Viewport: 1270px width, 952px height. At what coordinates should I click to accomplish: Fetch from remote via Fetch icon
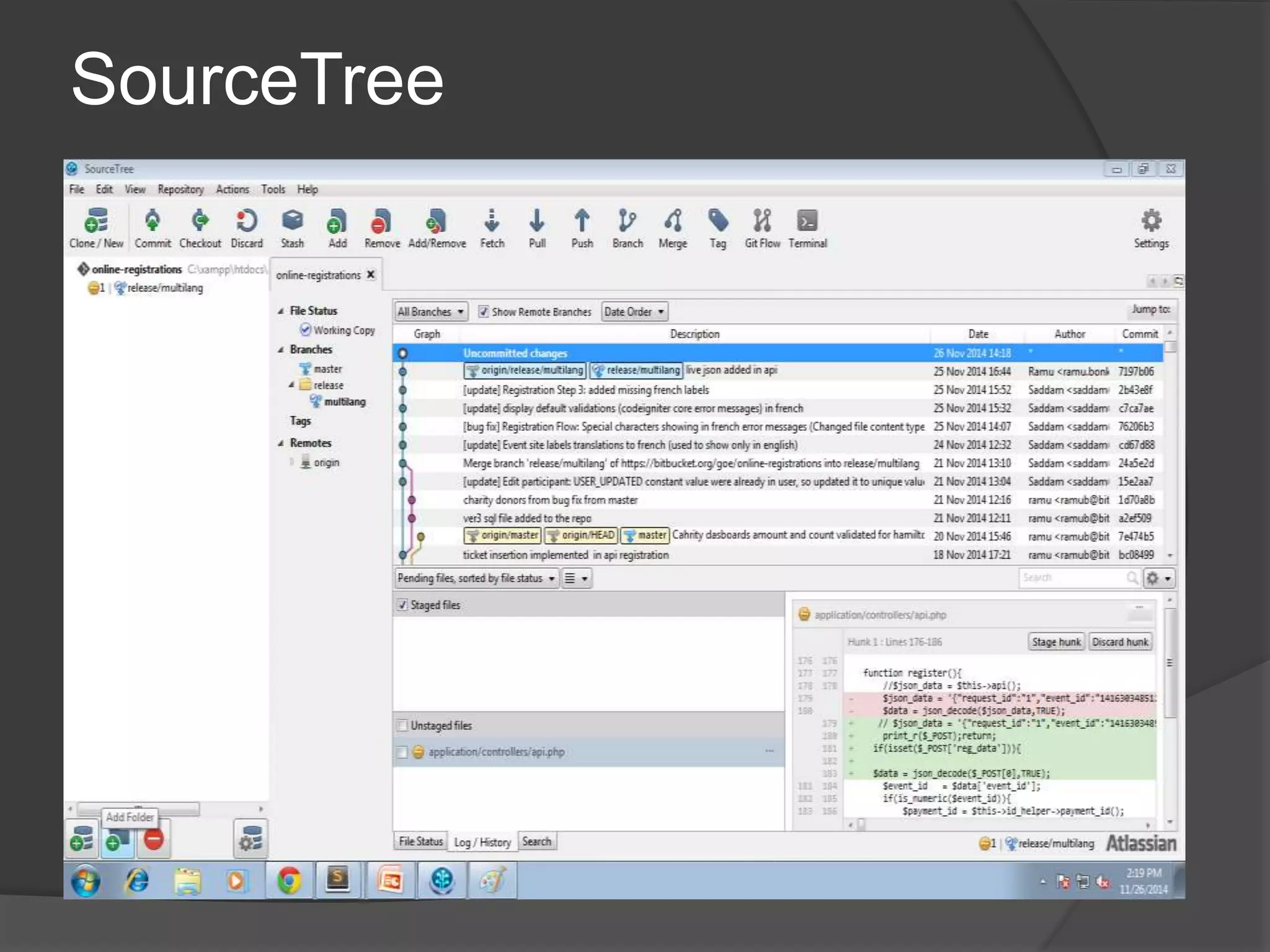pos(492,228)
